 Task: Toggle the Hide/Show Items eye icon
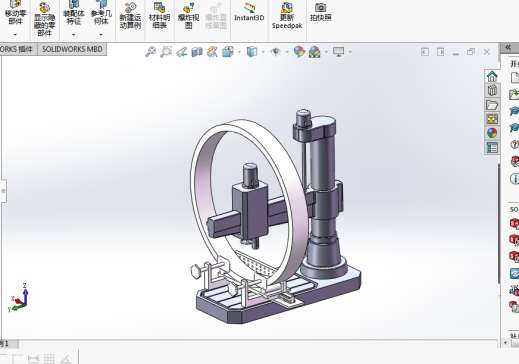click(x=275, y=52)
